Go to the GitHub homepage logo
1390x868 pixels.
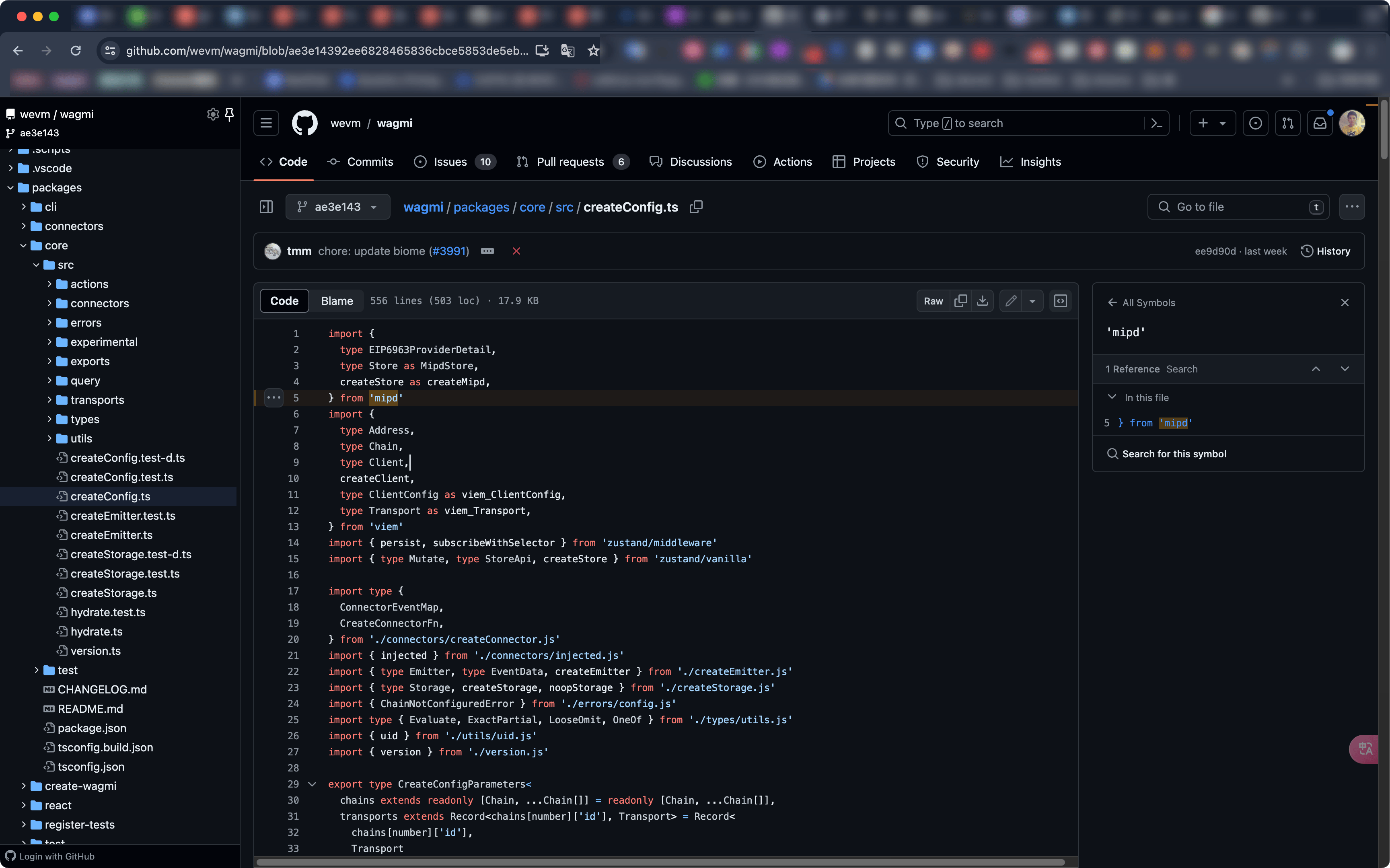coord(305,123)
